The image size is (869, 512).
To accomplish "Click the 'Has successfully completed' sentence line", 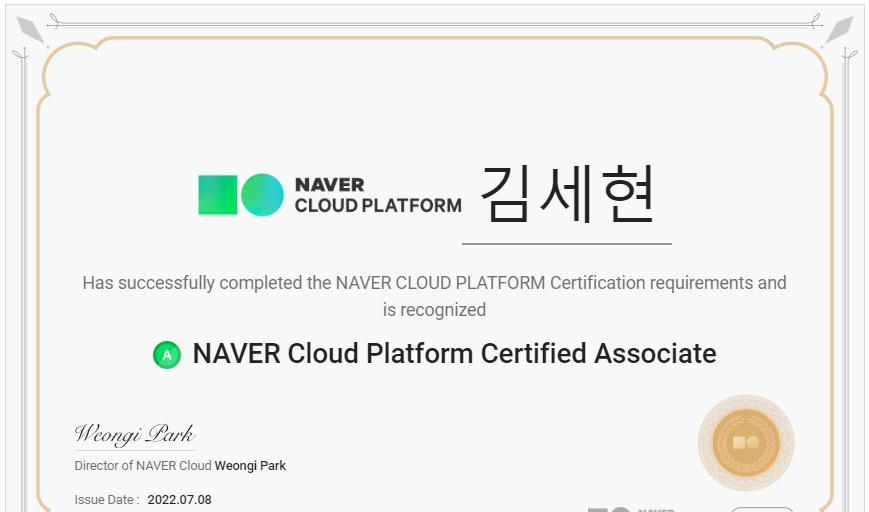I will click(x=434, y=283).
